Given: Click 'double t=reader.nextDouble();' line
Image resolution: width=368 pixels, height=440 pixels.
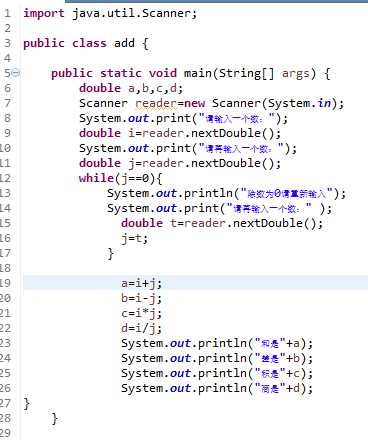Looking at the screenshot, I should click(x=222, y=223).
